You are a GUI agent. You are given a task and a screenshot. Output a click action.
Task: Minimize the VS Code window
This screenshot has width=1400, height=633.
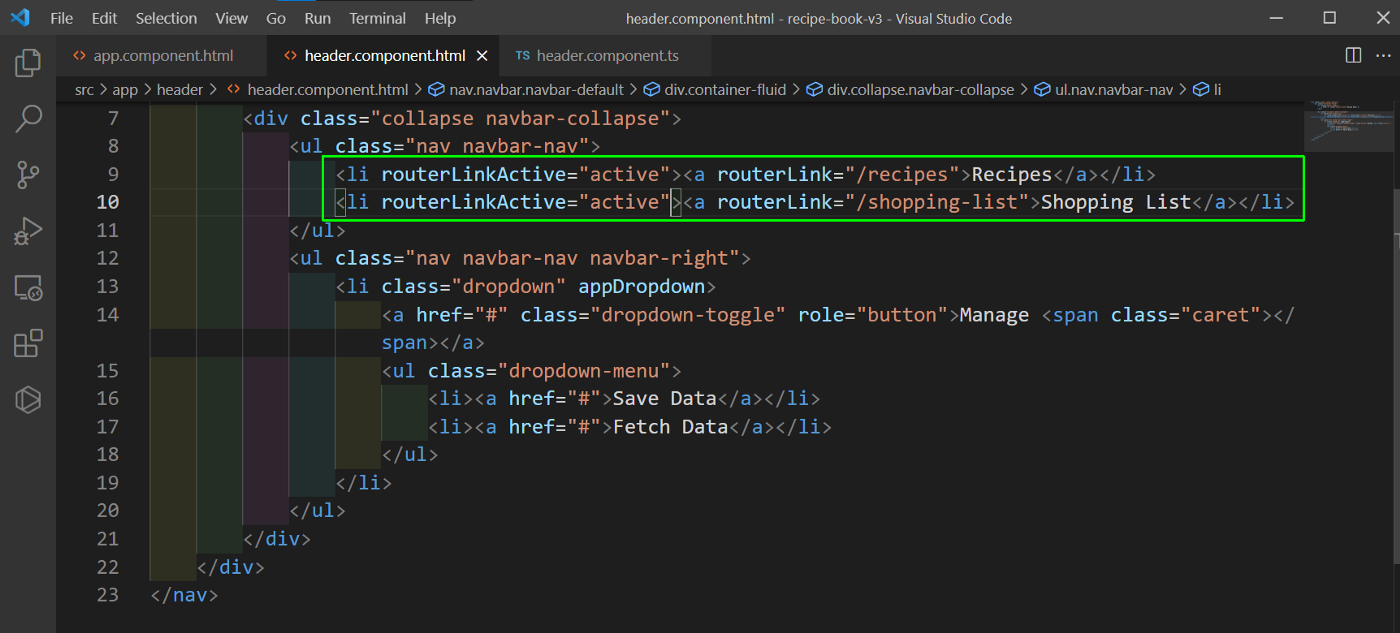[x=1275, y=18]
